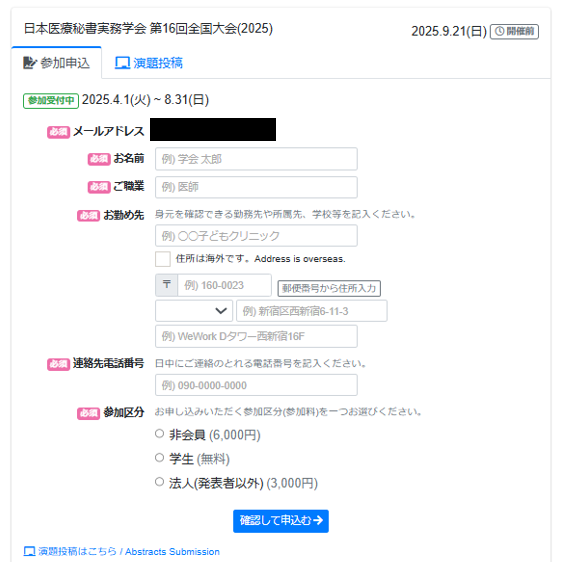Image resolution: width=569 pixels, height=562 pixels.
Task: Choose the 法人(発表者以外) (3,000円) radio option
Action: tap(159, 482)
